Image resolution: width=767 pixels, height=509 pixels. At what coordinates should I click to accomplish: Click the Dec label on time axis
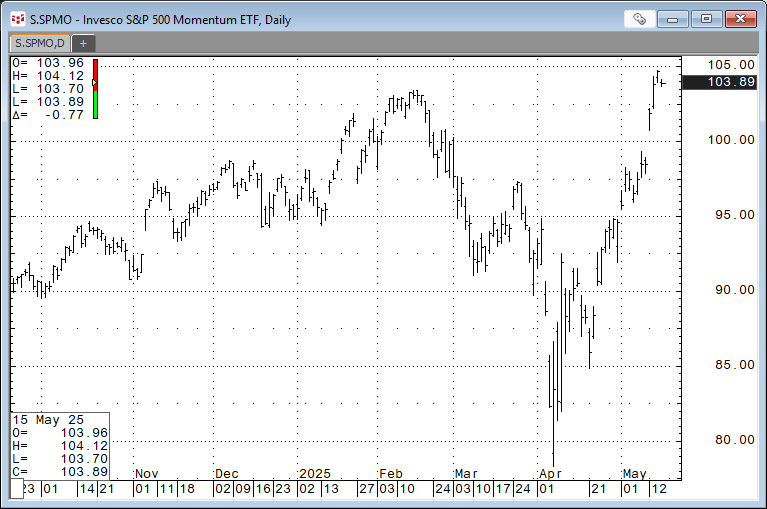click(227, 473)
